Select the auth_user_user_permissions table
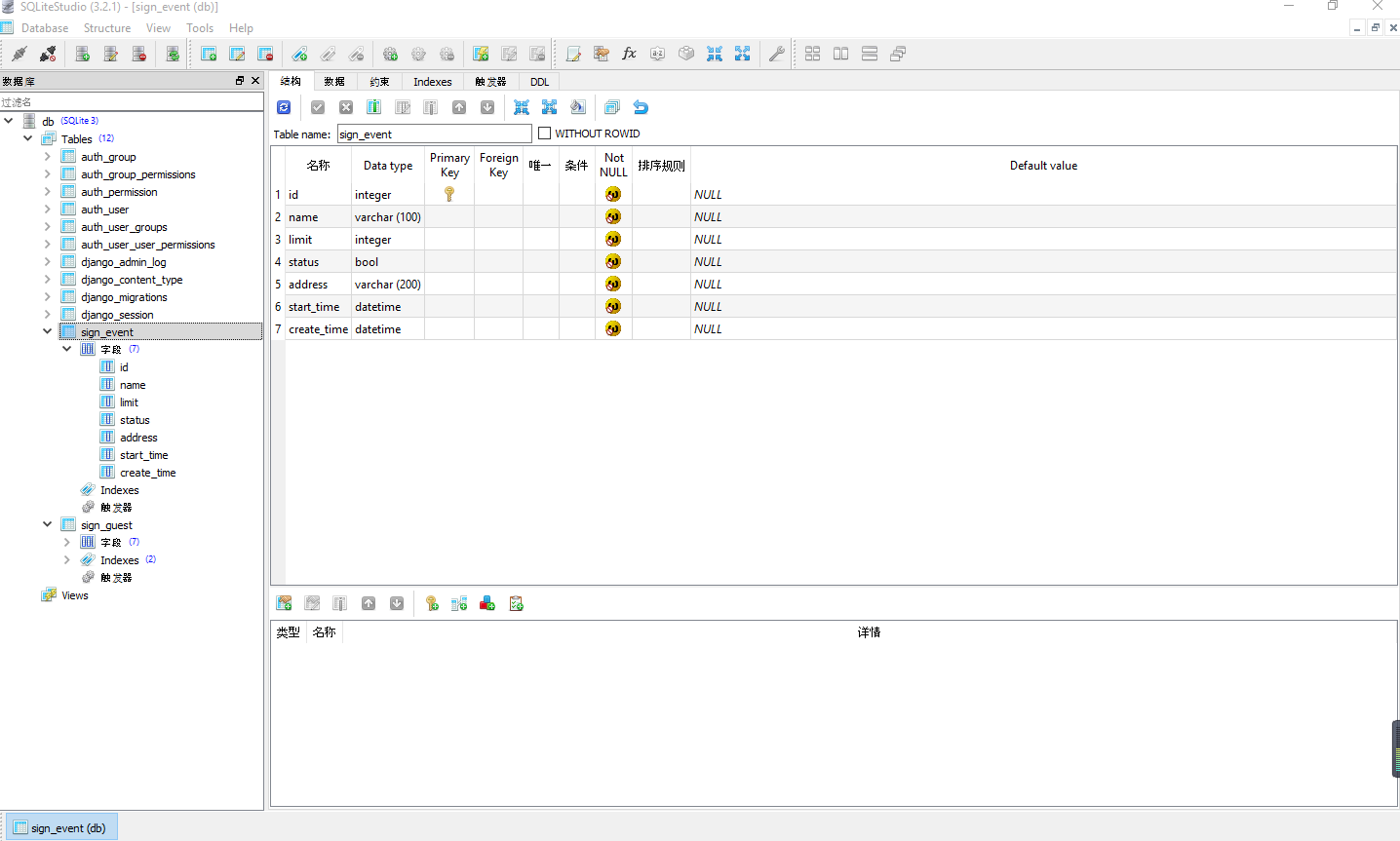 (x=148, y=245)
